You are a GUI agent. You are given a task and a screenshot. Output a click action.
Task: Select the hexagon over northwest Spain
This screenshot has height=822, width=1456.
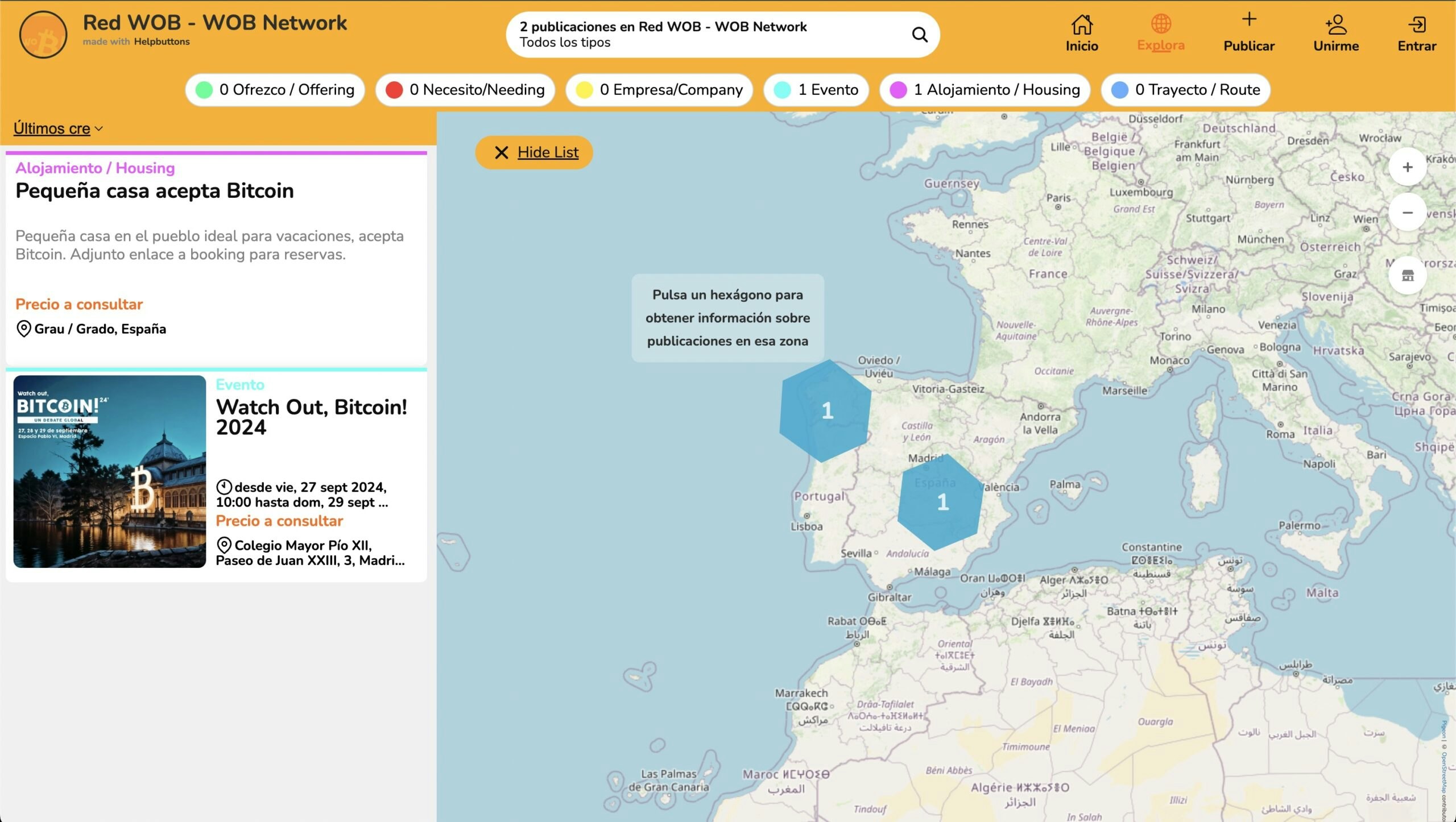coord(825,410)
